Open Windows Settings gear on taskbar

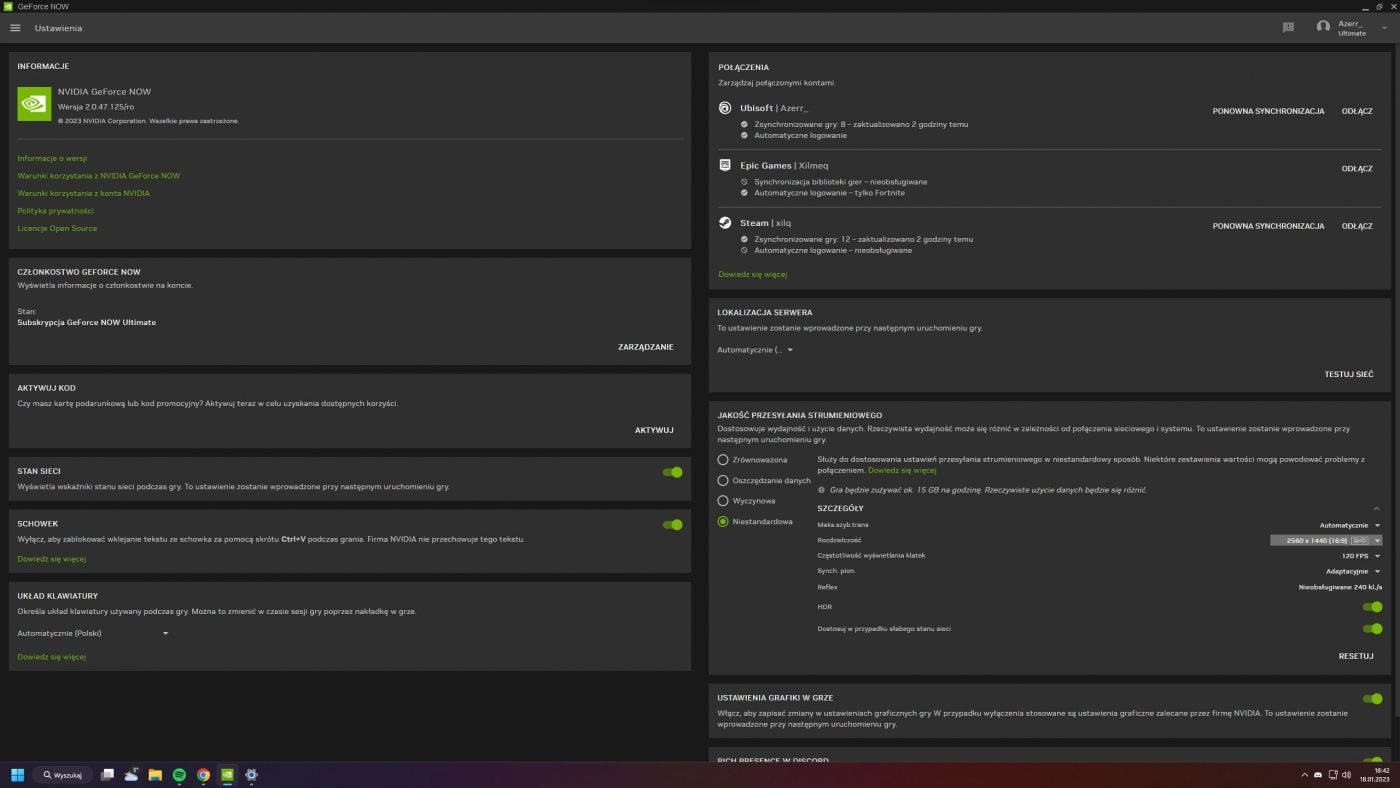click(251, 775)
